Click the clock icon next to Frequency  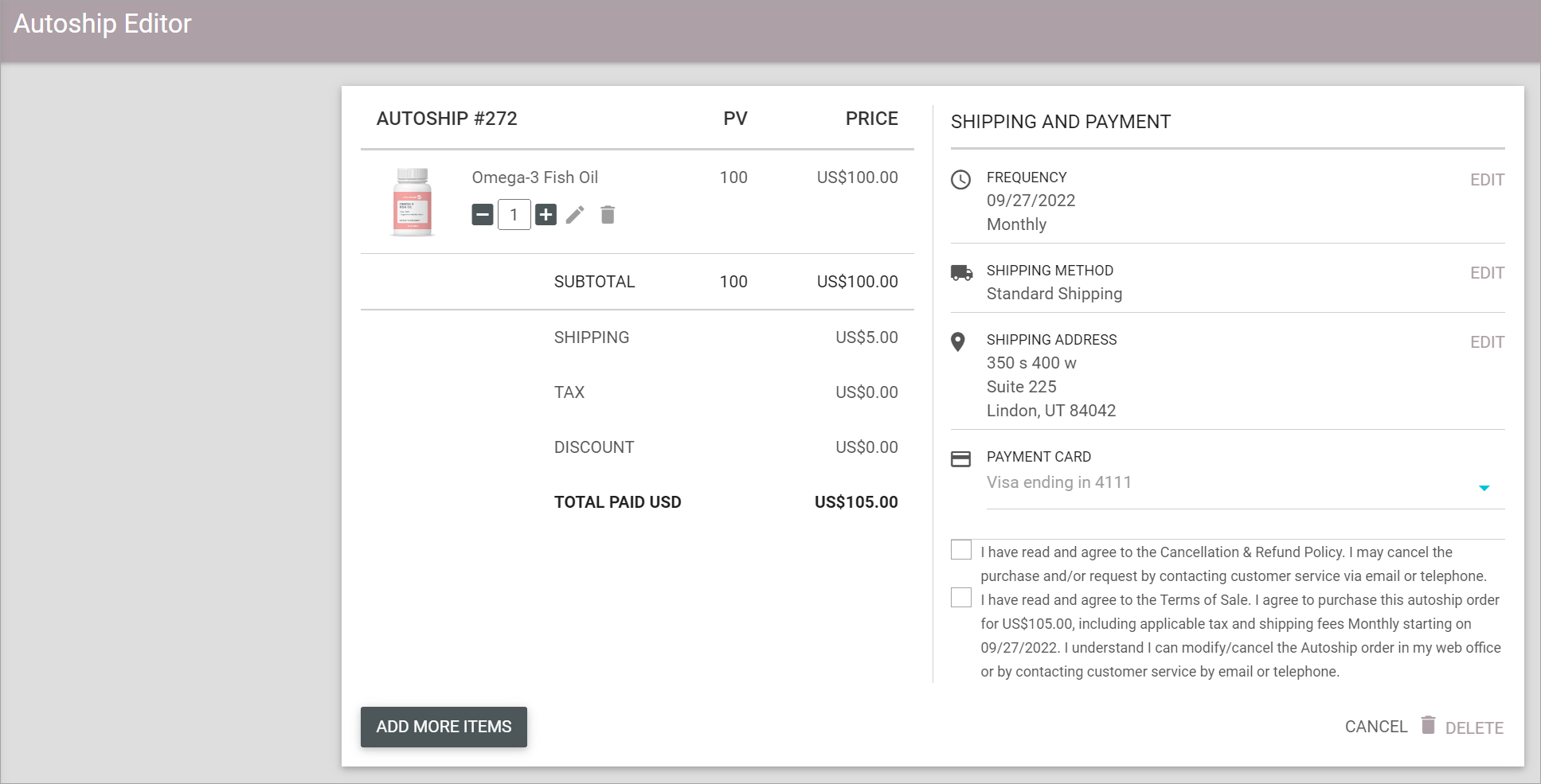click(960, 179)
